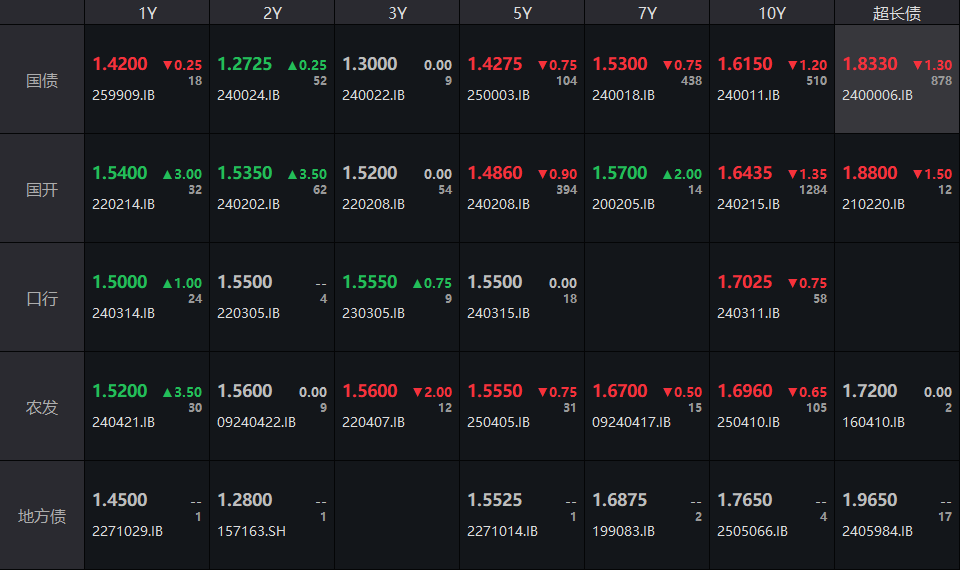Image resolution: width=960 pixels, height=570 pixels.
Task: Click the ▲3.00 change on 国开 1Y
Action: (181, 174)
